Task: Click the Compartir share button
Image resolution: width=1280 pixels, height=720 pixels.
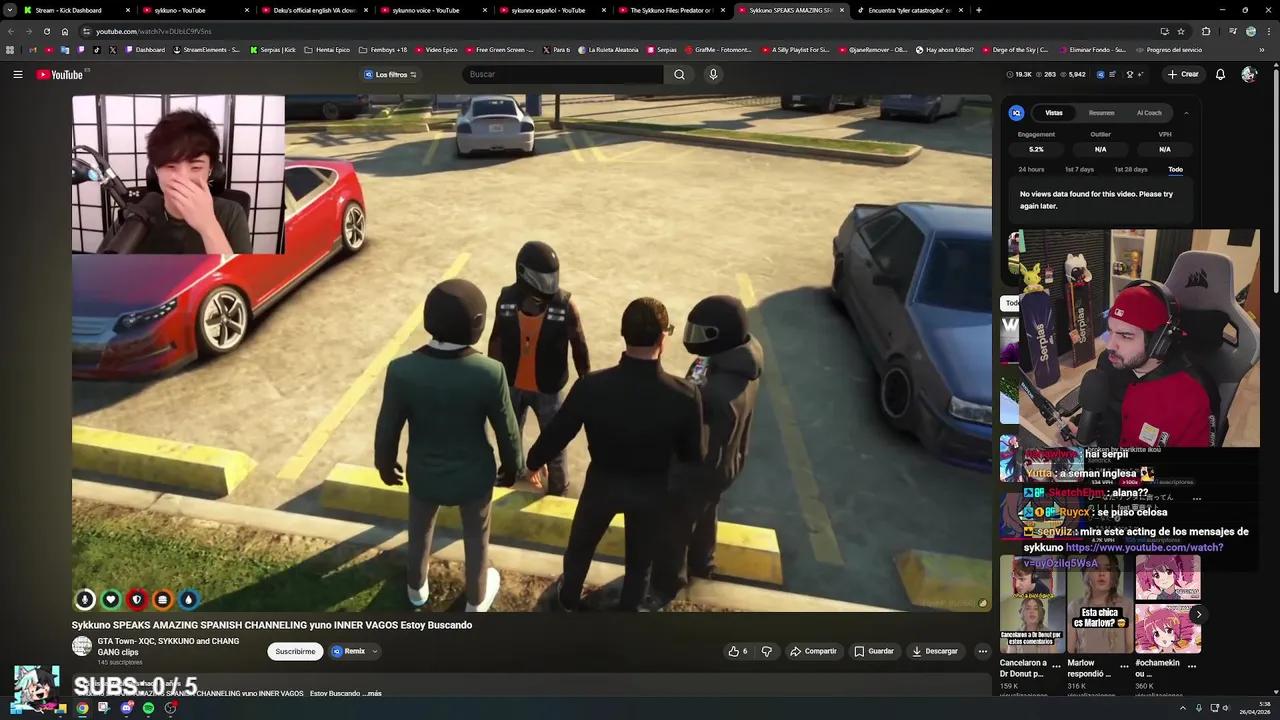Action: tap(813, 651)
